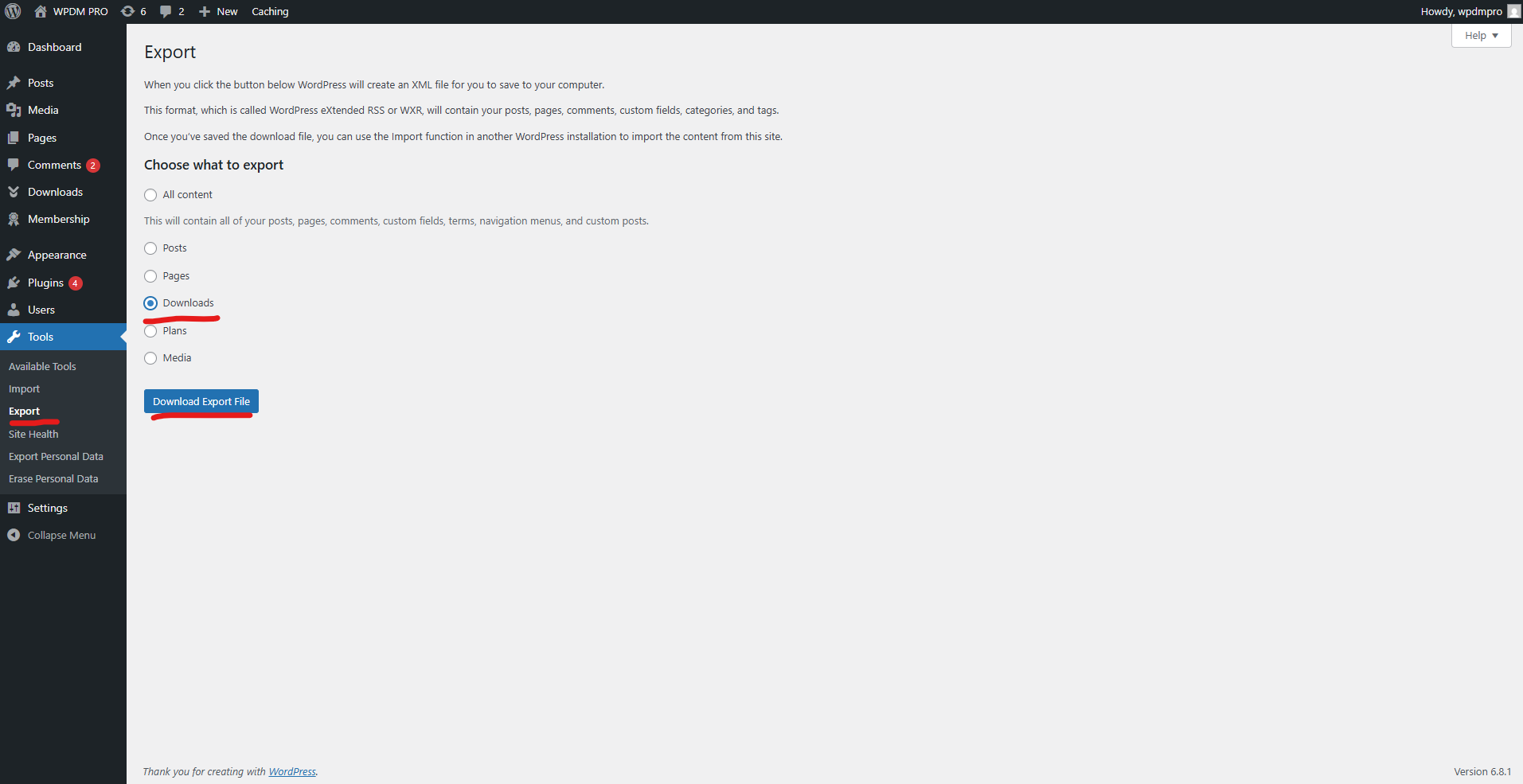This screenshot has height=784, width=1523.
Task: Click the Membership label in the sidebar
Action: [59, 219]
